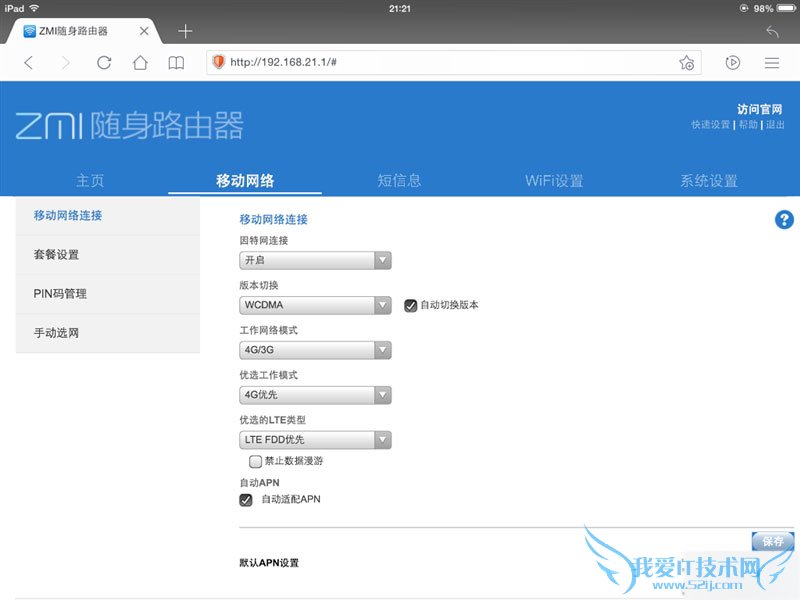Select PIN码管理 in the sidebar
This screenshot has width=800, height=600.
coord(108,294)
